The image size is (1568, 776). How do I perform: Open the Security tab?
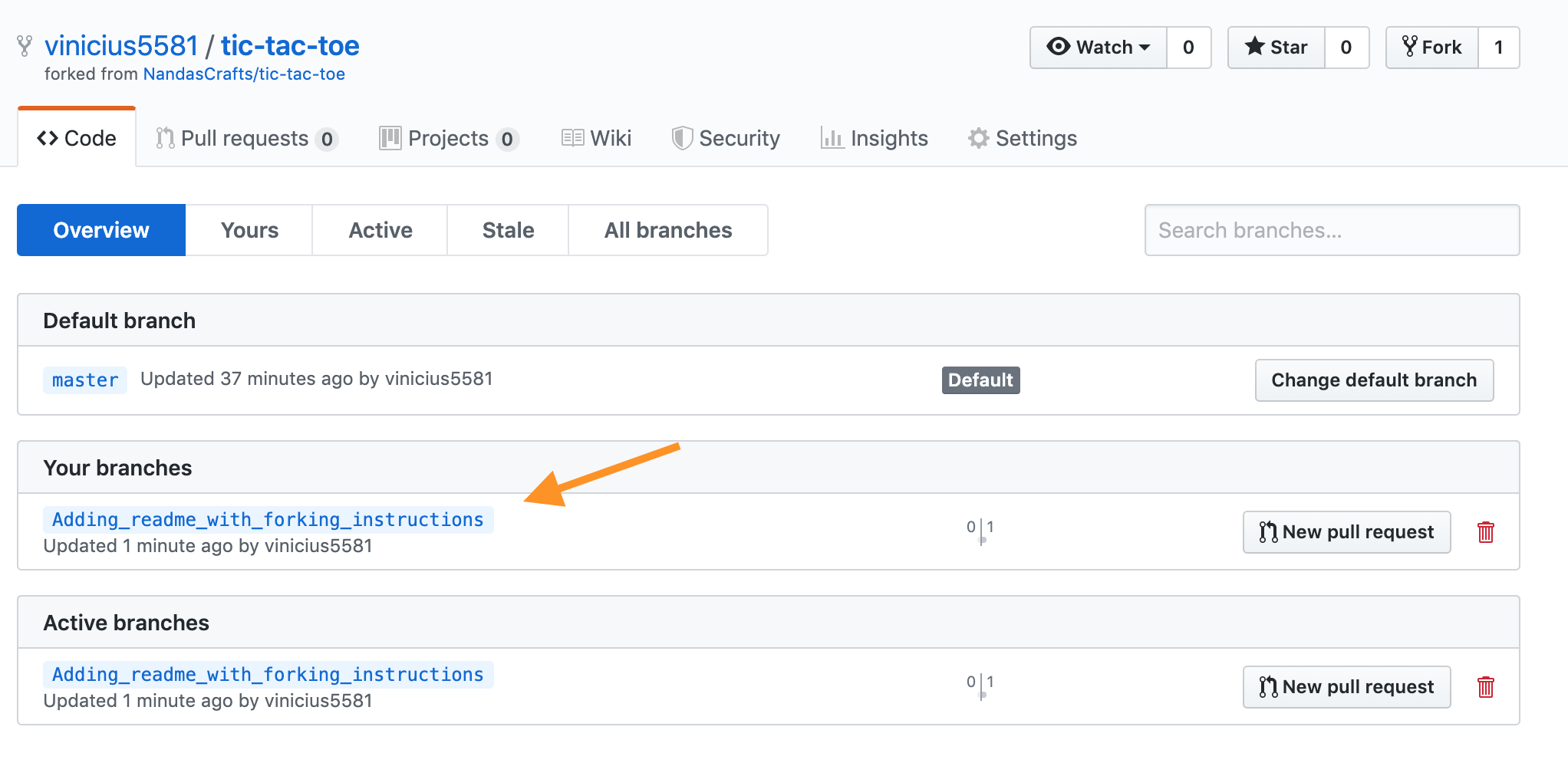point(726,138)
